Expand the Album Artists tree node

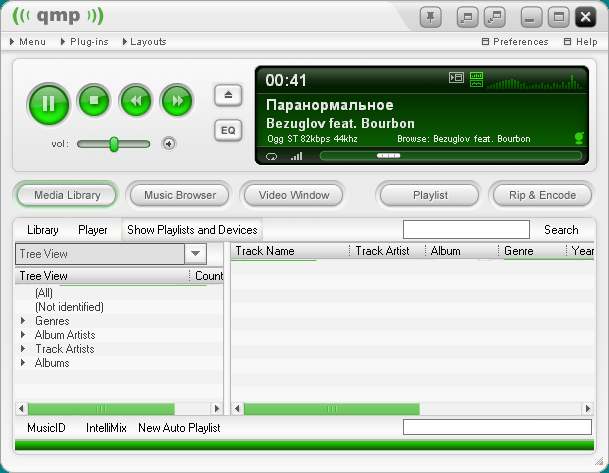point(24,335)
